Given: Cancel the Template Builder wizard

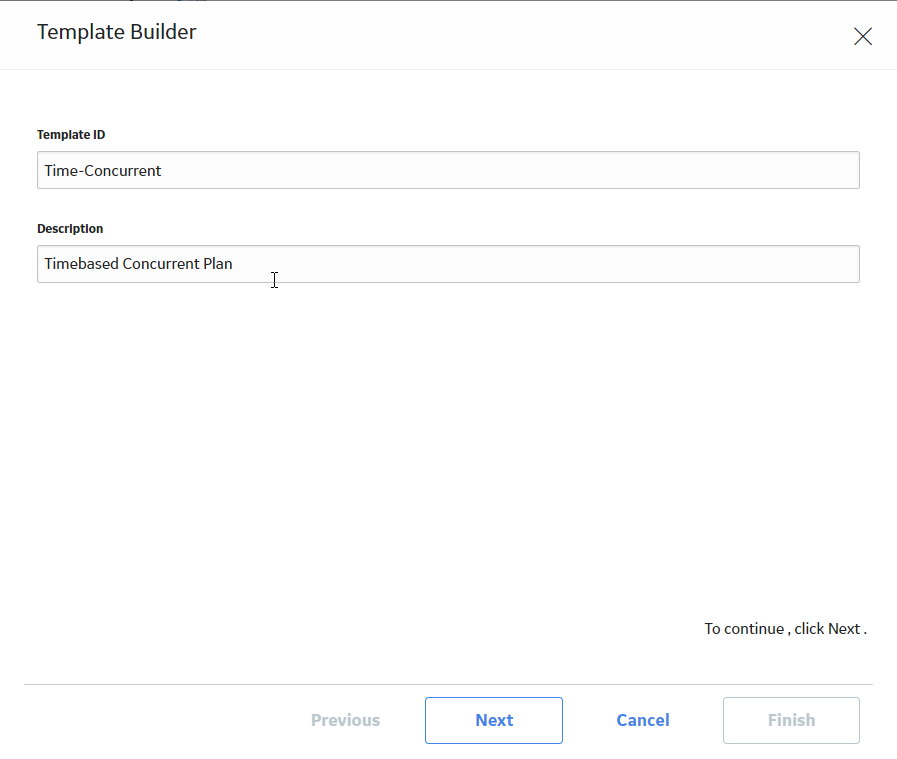Looking at the screenshot, I should [642, 720].
